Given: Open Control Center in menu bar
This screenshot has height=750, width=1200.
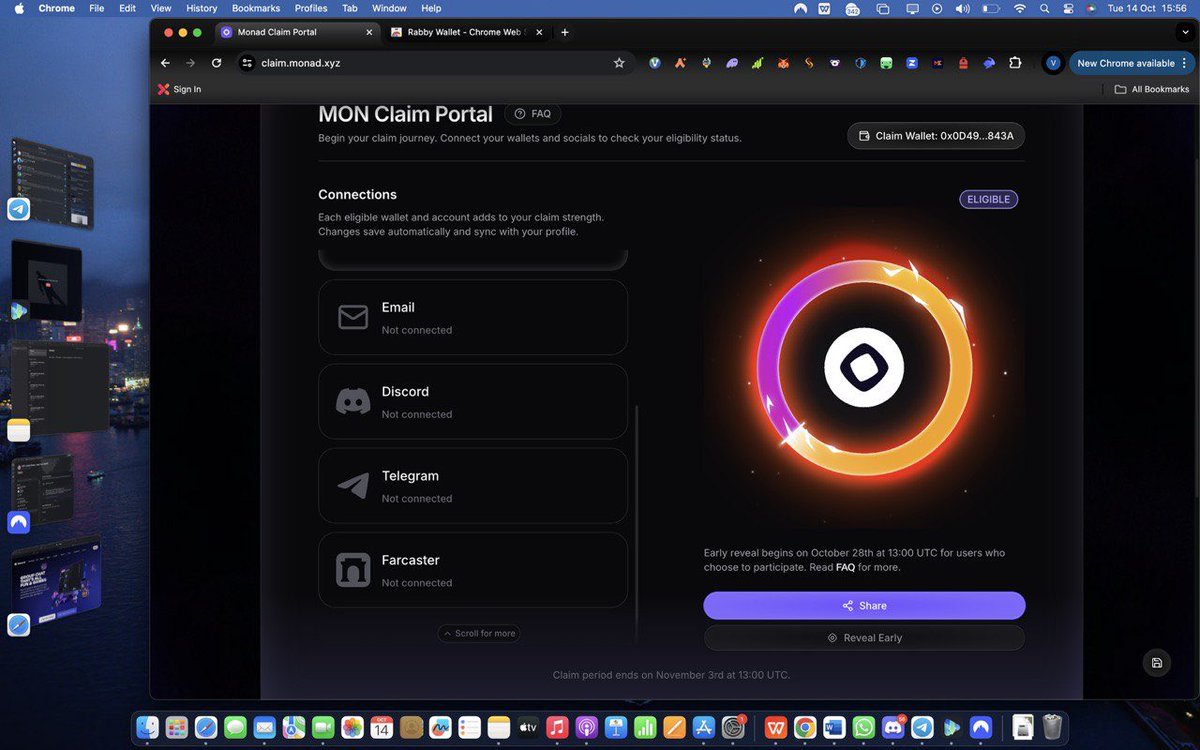Looking at the screenshot, I should (1069, 8).
